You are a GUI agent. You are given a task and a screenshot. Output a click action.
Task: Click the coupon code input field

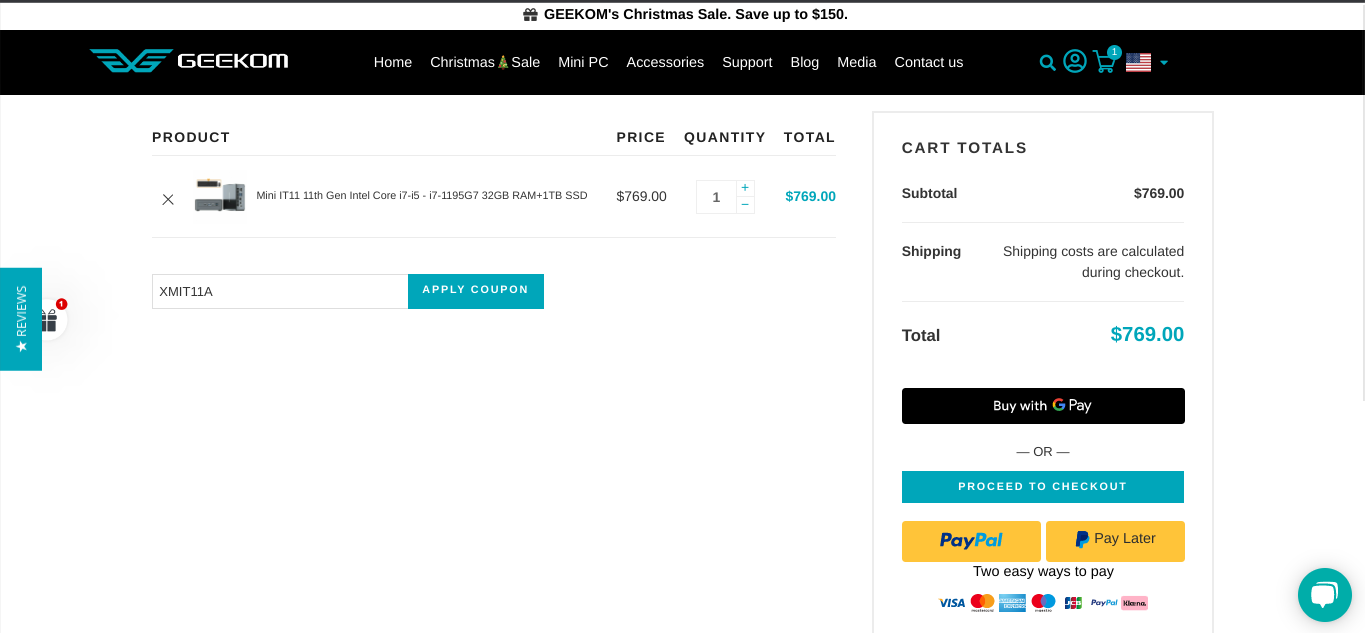pos(280,291)
